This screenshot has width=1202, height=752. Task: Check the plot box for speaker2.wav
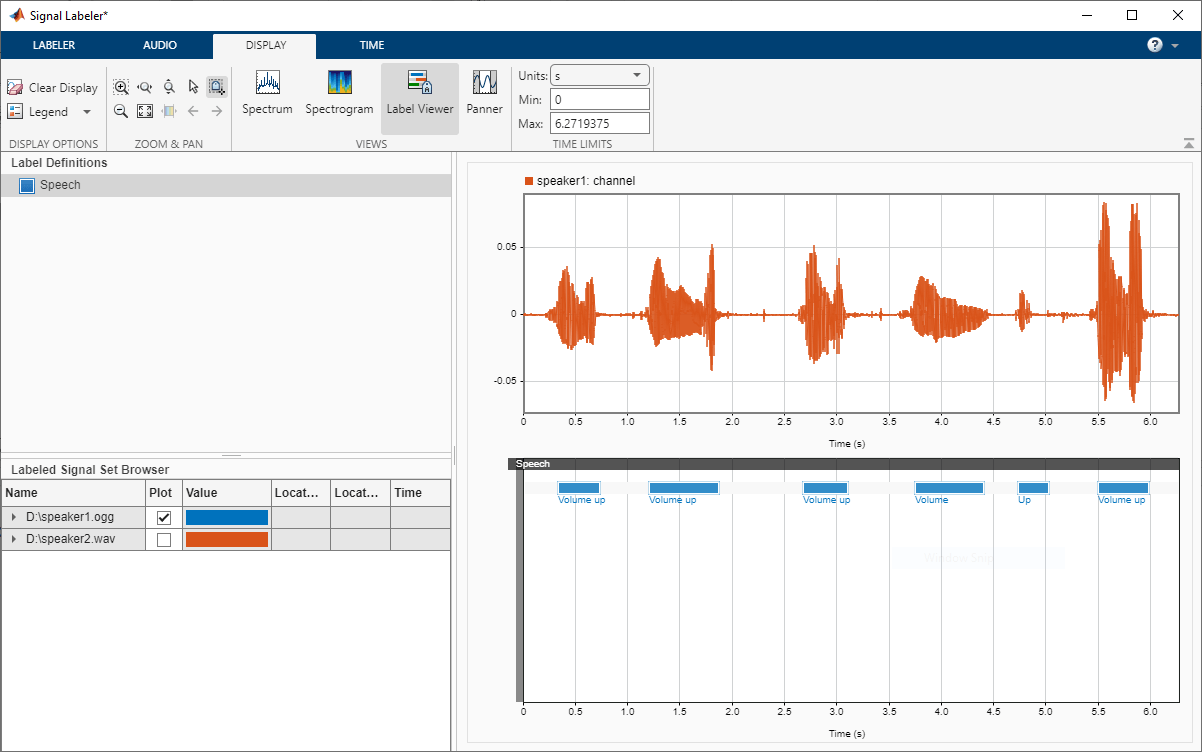[164, 540]
